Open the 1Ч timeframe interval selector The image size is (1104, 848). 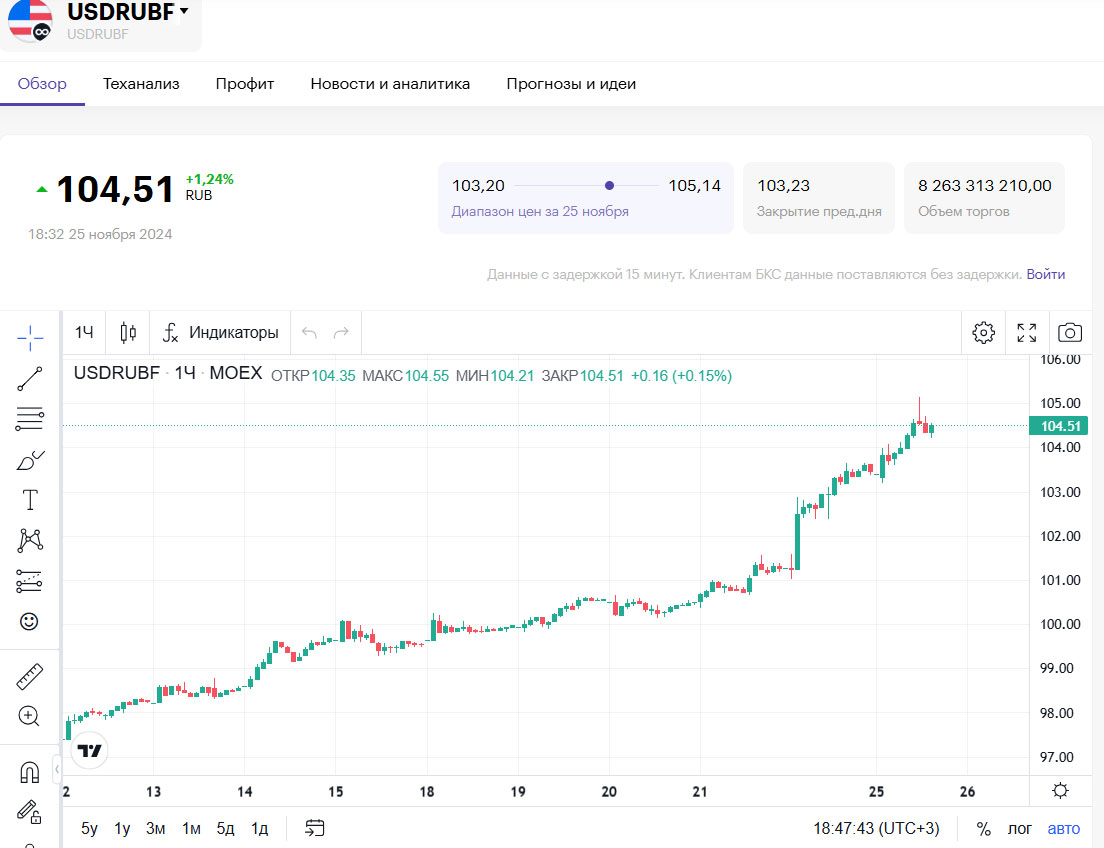pyautogui.click(x=85, y=333)
